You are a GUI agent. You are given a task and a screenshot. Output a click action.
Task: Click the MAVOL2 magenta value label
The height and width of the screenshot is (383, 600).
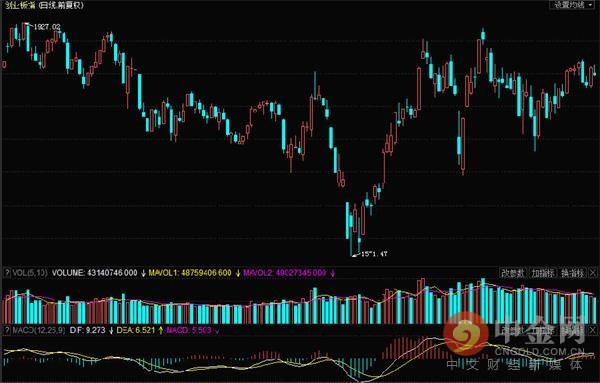point(285,273)
